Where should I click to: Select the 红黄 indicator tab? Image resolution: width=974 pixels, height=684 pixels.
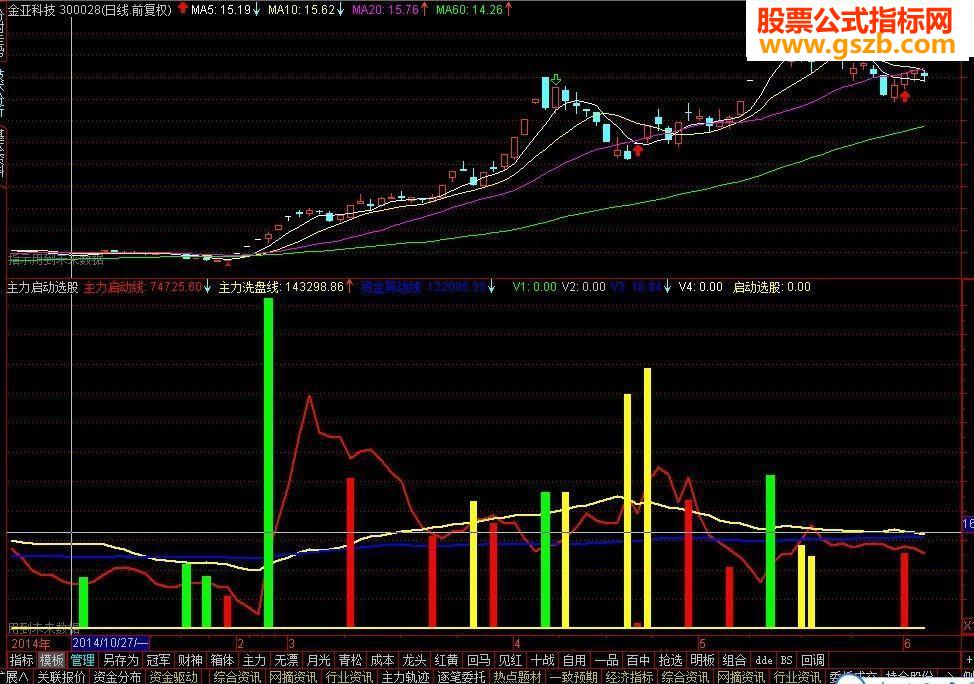coord(447,660)
